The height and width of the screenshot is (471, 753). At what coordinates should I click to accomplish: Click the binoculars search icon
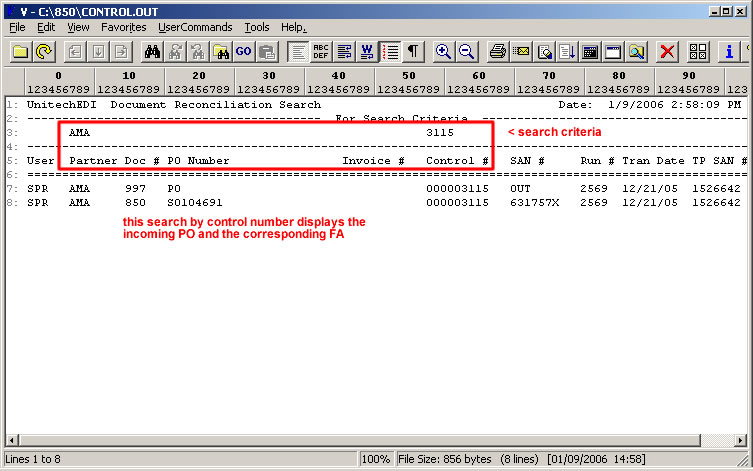[x=153, y=51]
